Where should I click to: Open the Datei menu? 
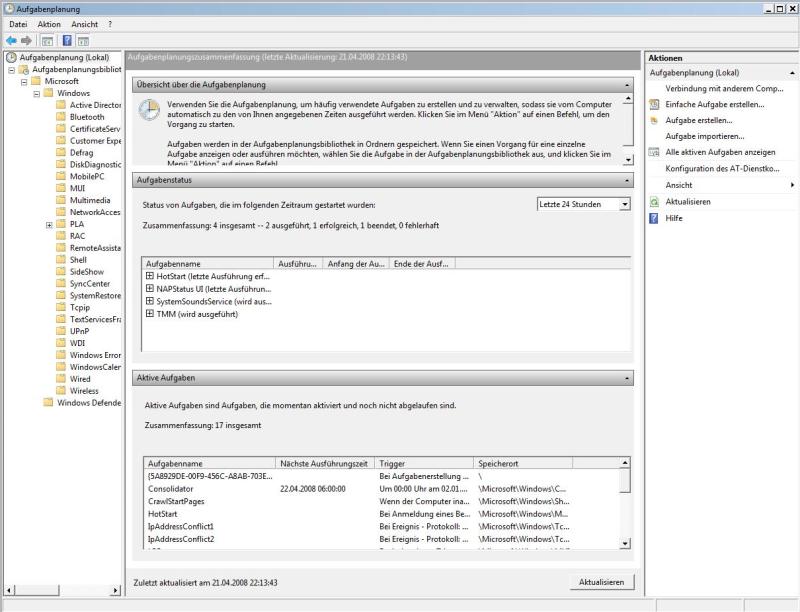(18, 24)
